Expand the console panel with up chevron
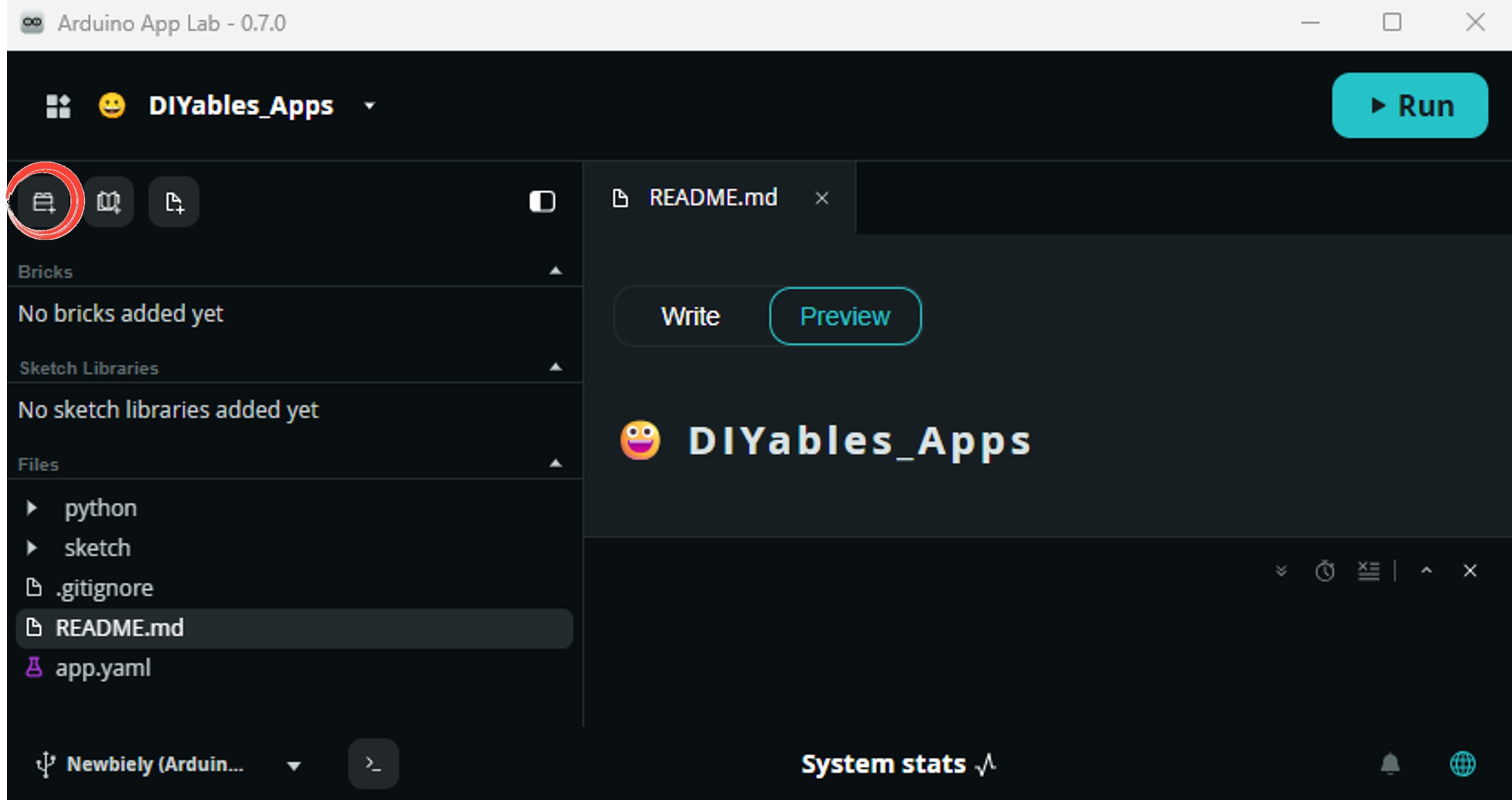Screen dimensions: 1512x800 click(1426, 570)
